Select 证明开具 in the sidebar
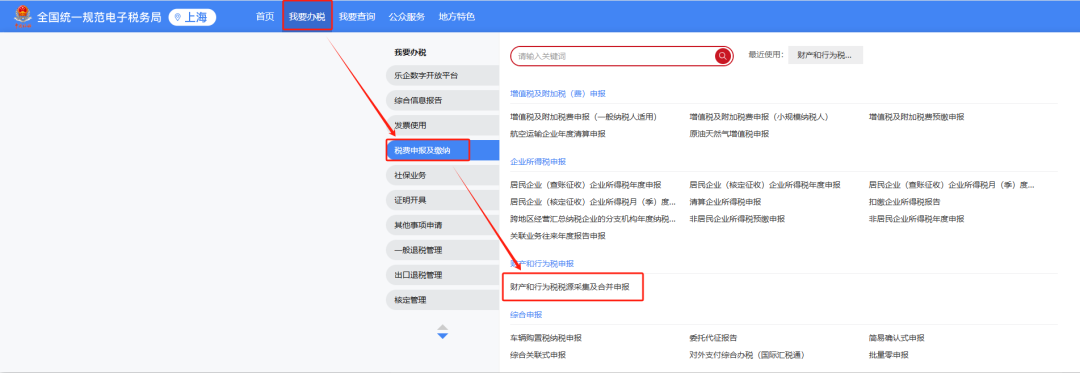Image resolution: width=1080 pixels, height=373 pixels. [442, 200]
